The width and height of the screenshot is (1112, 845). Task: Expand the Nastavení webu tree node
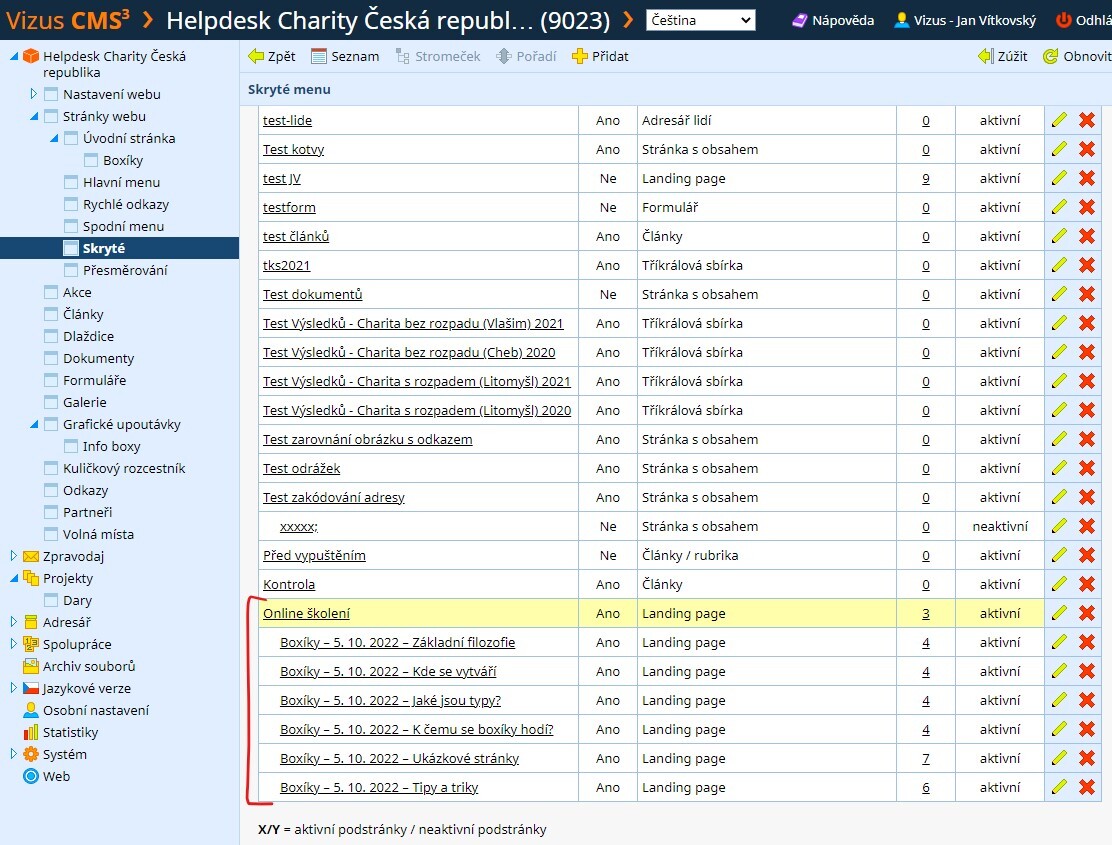pyautogui.click(x=33, y=94)
